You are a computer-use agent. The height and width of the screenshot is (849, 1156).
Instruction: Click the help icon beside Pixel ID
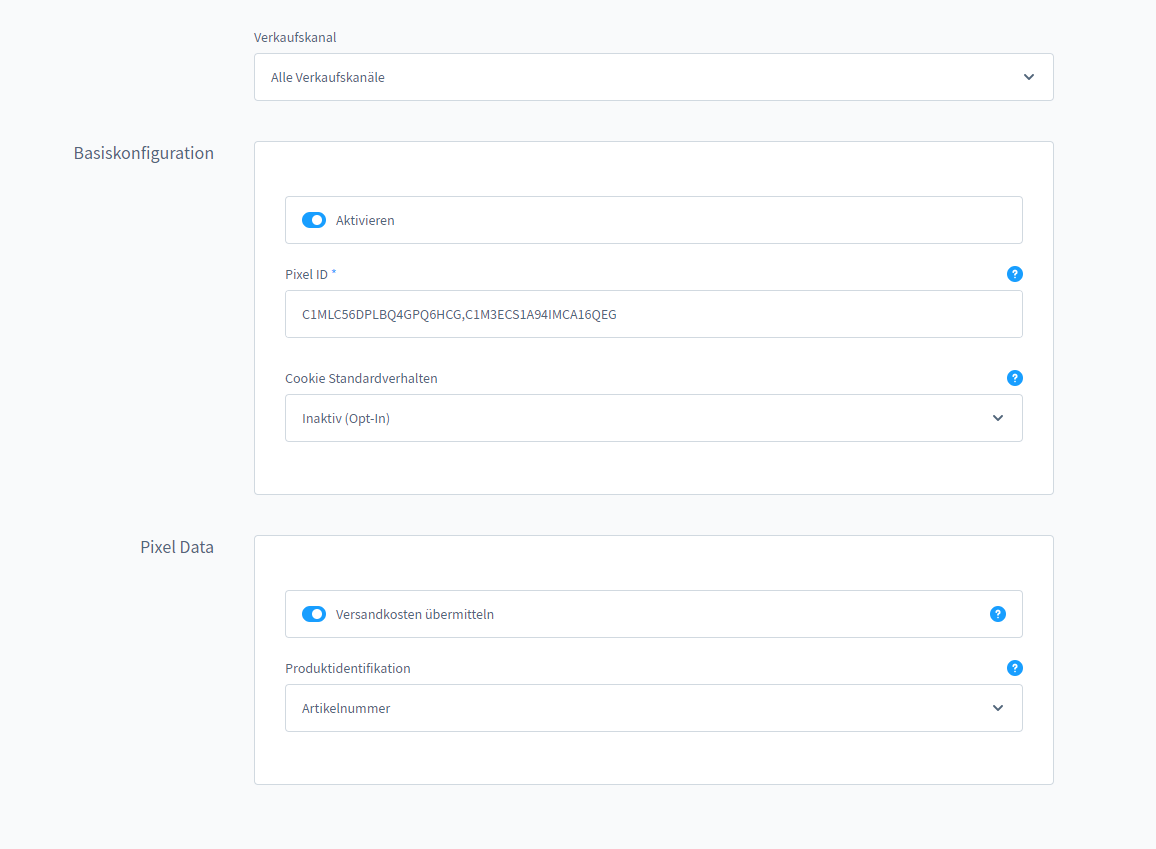(1014, 274)
